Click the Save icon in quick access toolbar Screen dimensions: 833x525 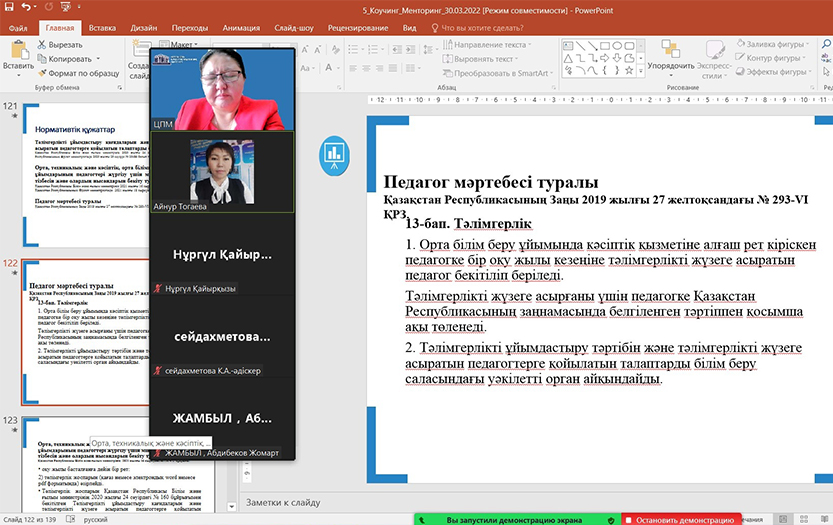click(x=8, y=9)
